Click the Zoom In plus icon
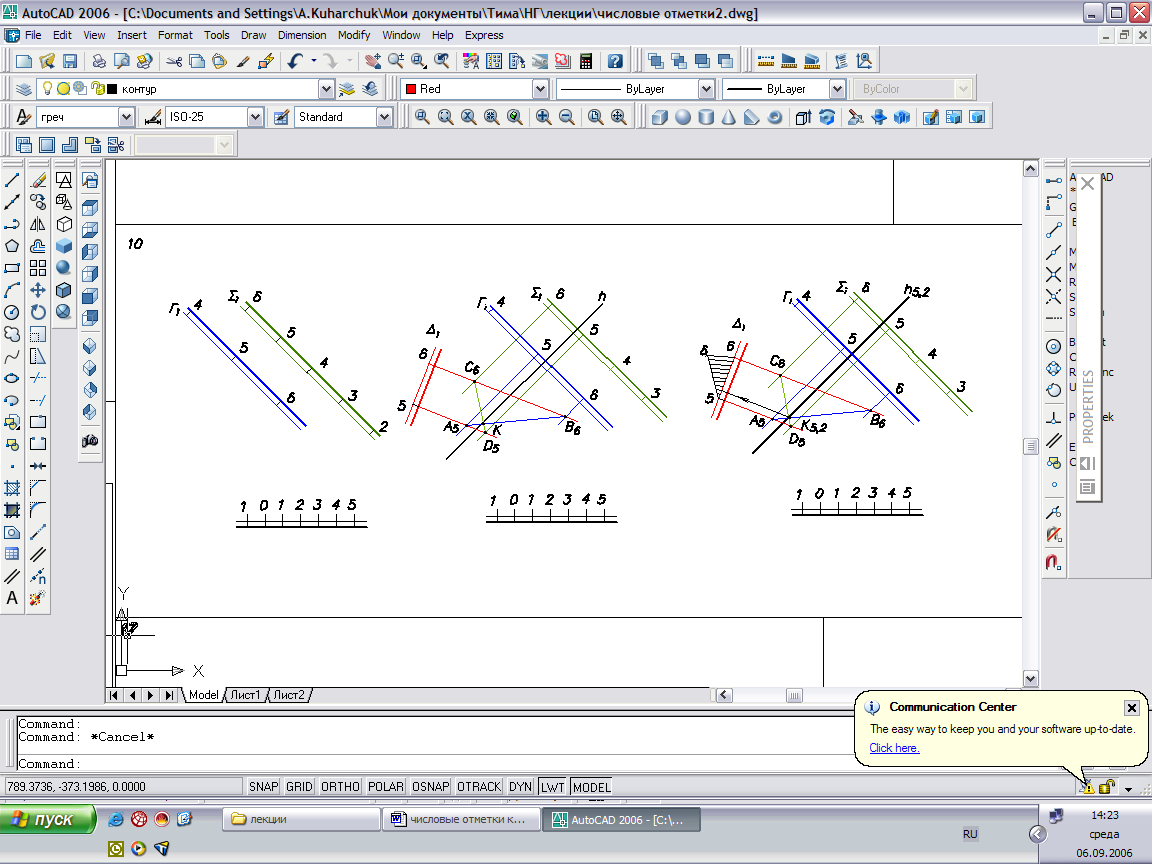Screen dimensions: 1152x864 (543, 117)
